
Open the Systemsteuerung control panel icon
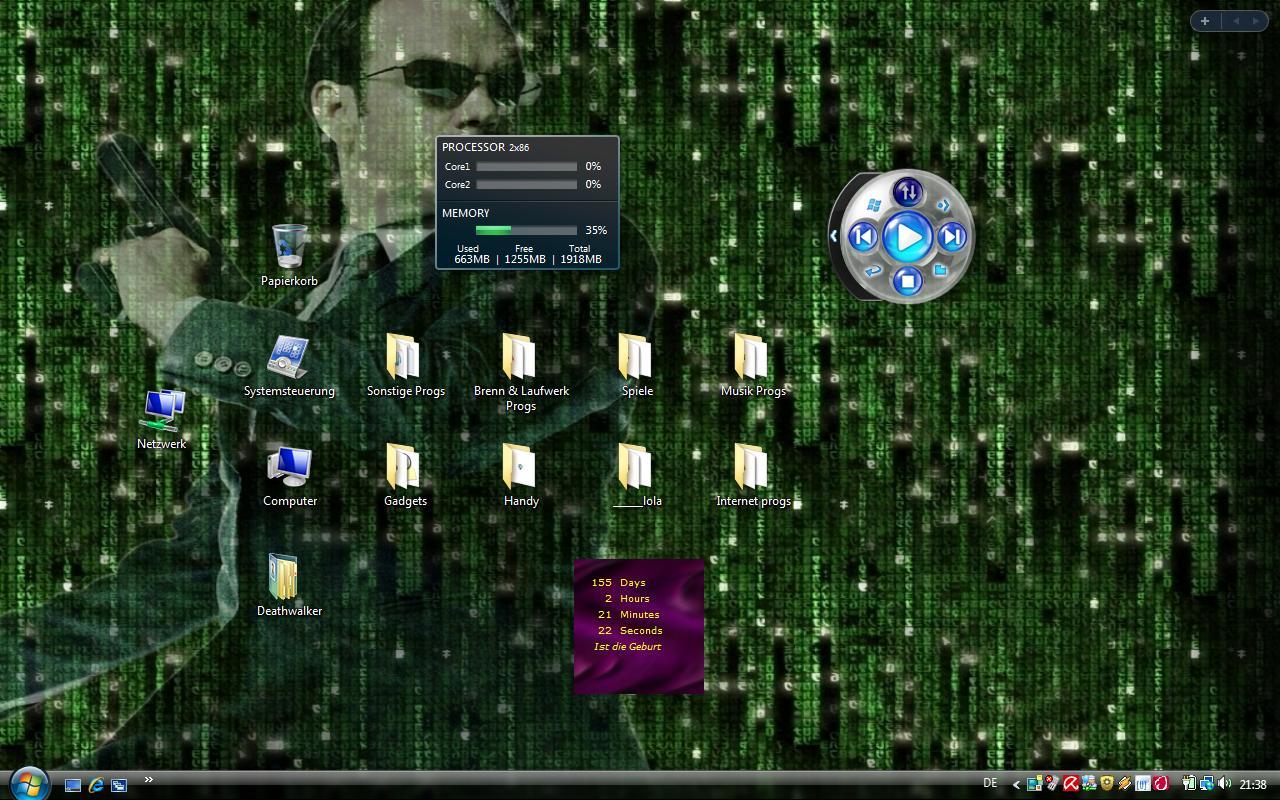(x=289, y=365)
